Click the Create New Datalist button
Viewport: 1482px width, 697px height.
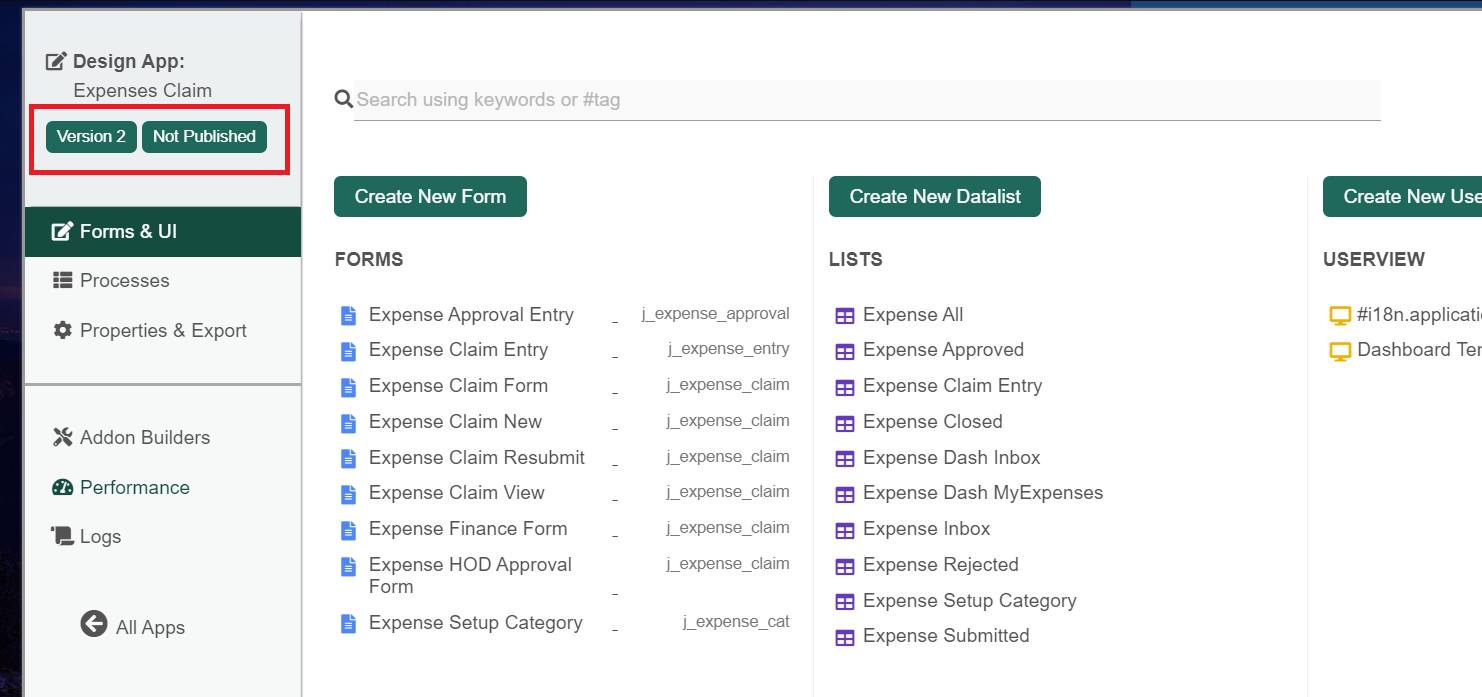934,197
